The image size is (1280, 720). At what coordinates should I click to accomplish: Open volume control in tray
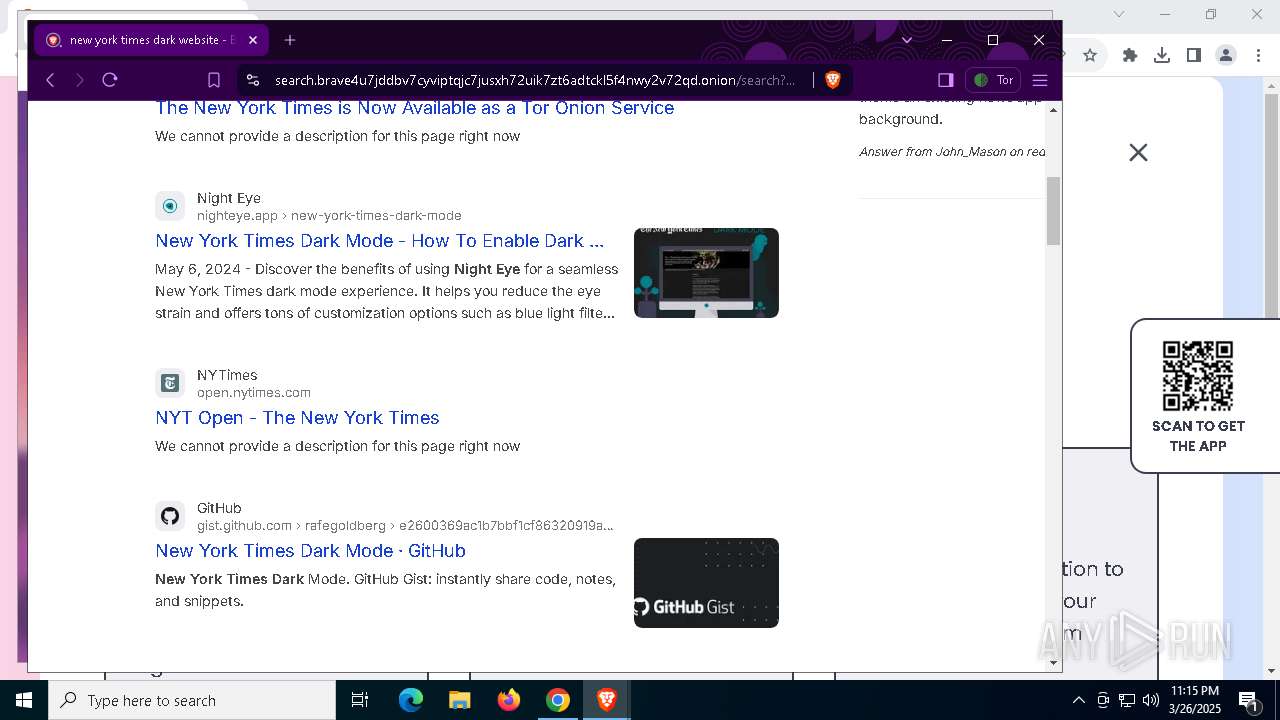1151,700
